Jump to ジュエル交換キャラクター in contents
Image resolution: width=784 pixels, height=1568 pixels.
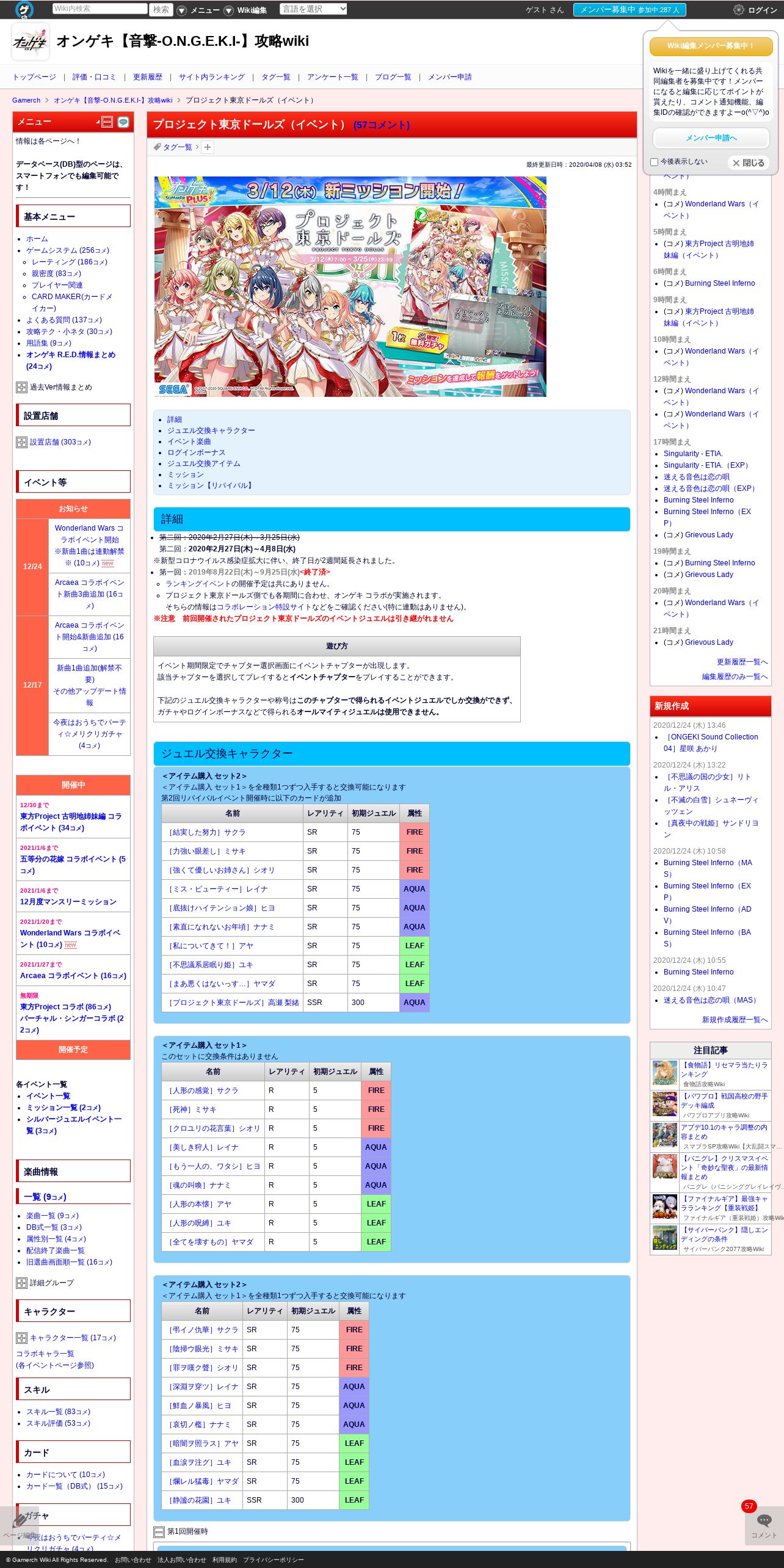click(211, 430)
